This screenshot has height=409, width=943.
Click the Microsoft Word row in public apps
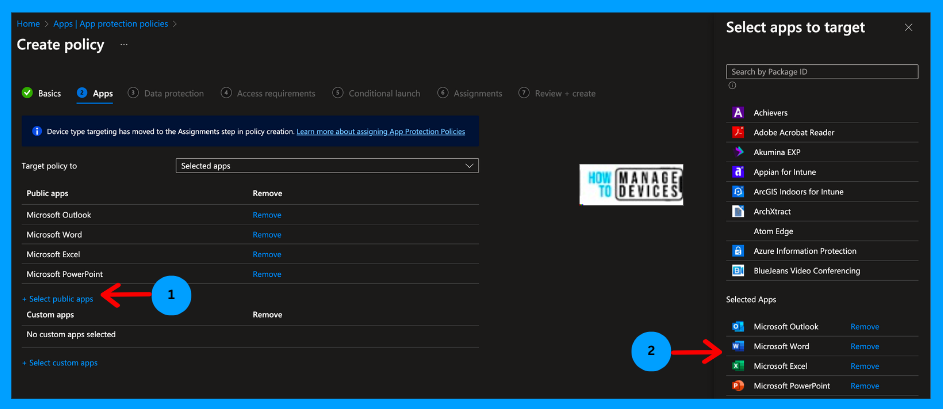click(250, 235)
